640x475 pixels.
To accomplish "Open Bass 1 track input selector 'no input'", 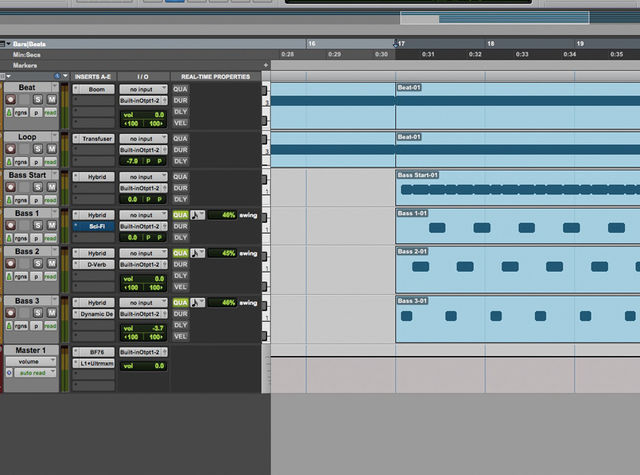I will tap(143, 215).
